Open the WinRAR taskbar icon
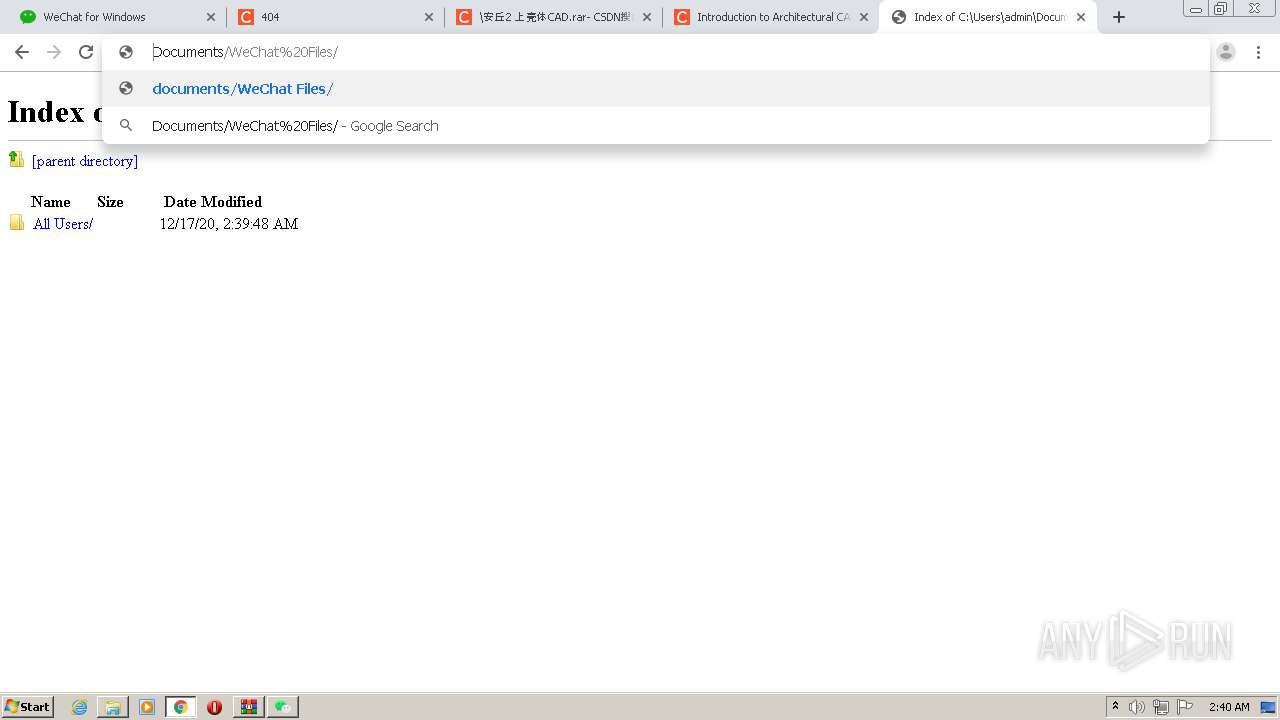This screenshot has height=720, width=1280. [249, 707]
